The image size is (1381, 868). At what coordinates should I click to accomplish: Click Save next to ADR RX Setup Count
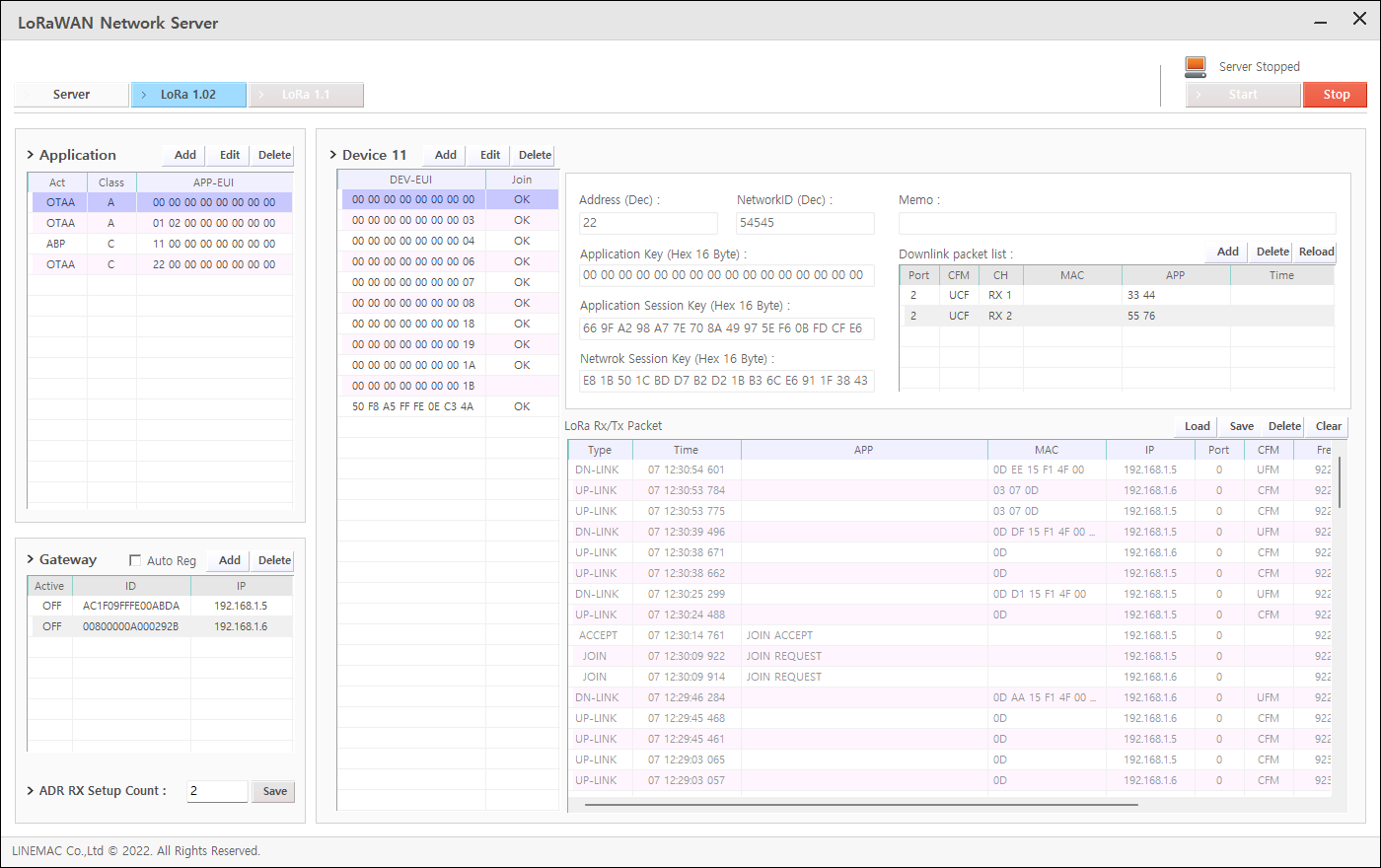tap(272, 791)
